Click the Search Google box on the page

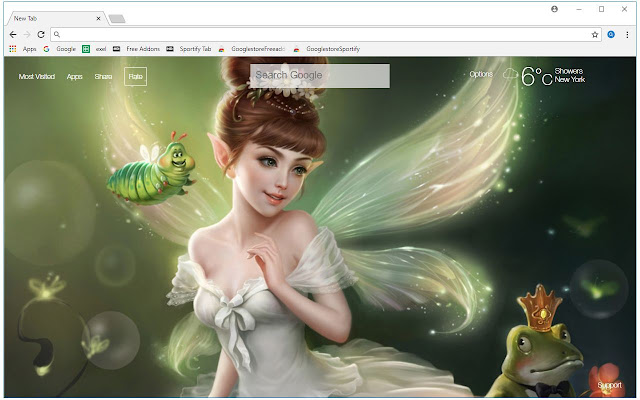[x=320, y=76]
